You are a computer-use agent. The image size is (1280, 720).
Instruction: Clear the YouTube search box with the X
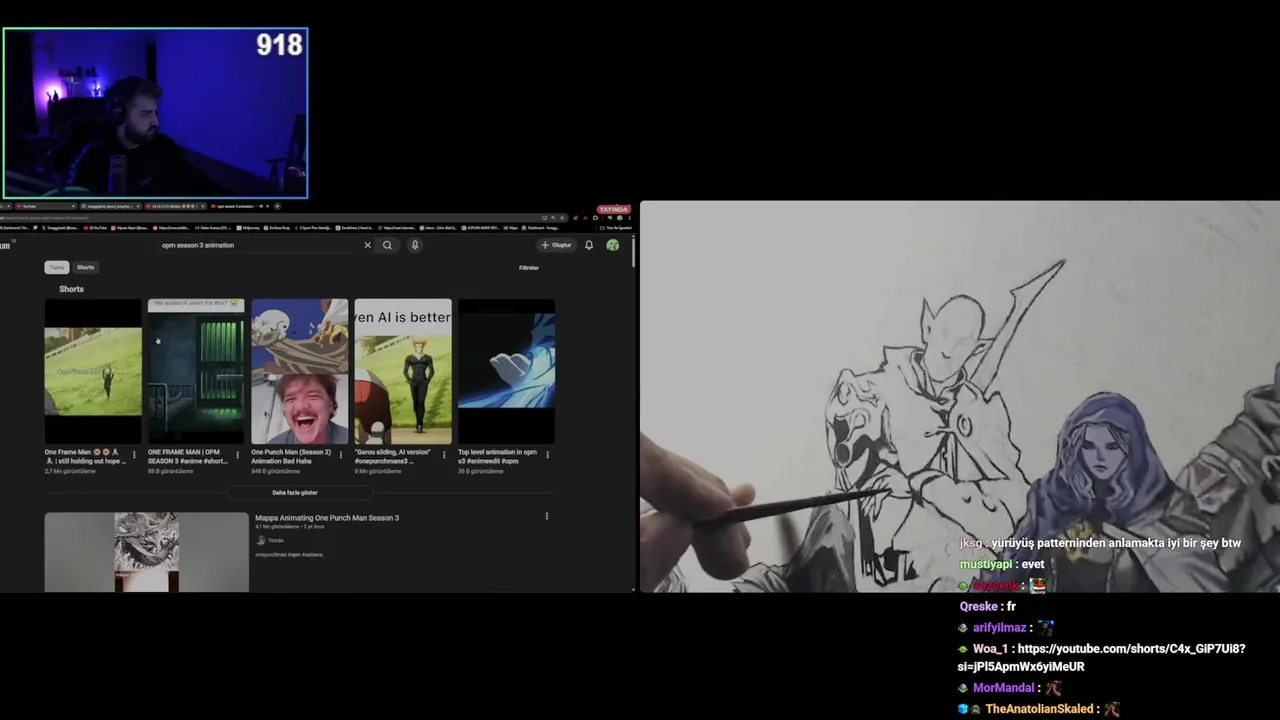click(x=367, y=245)
